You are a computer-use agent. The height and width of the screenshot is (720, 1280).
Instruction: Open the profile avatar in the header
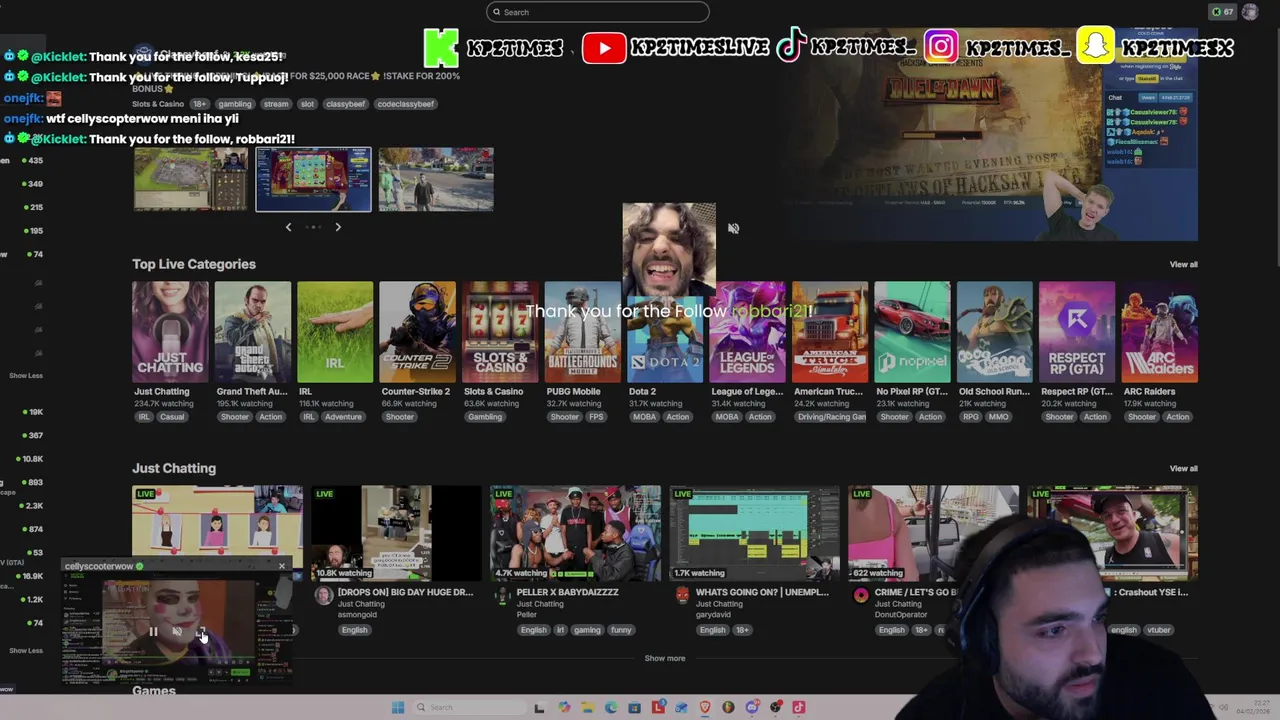1249,12
